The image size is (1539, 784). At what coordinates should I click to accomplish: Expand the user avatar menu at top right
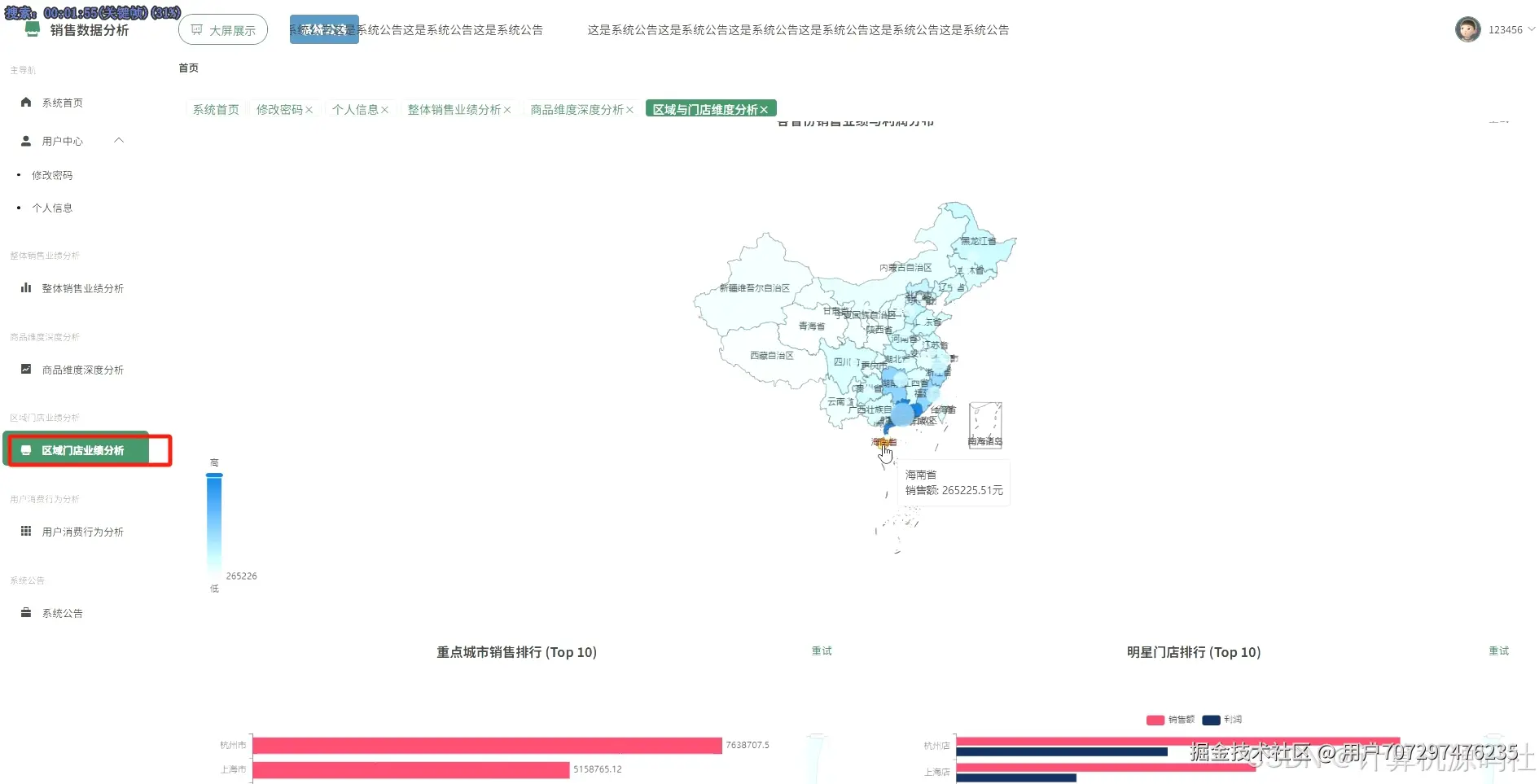[1467, 29]
